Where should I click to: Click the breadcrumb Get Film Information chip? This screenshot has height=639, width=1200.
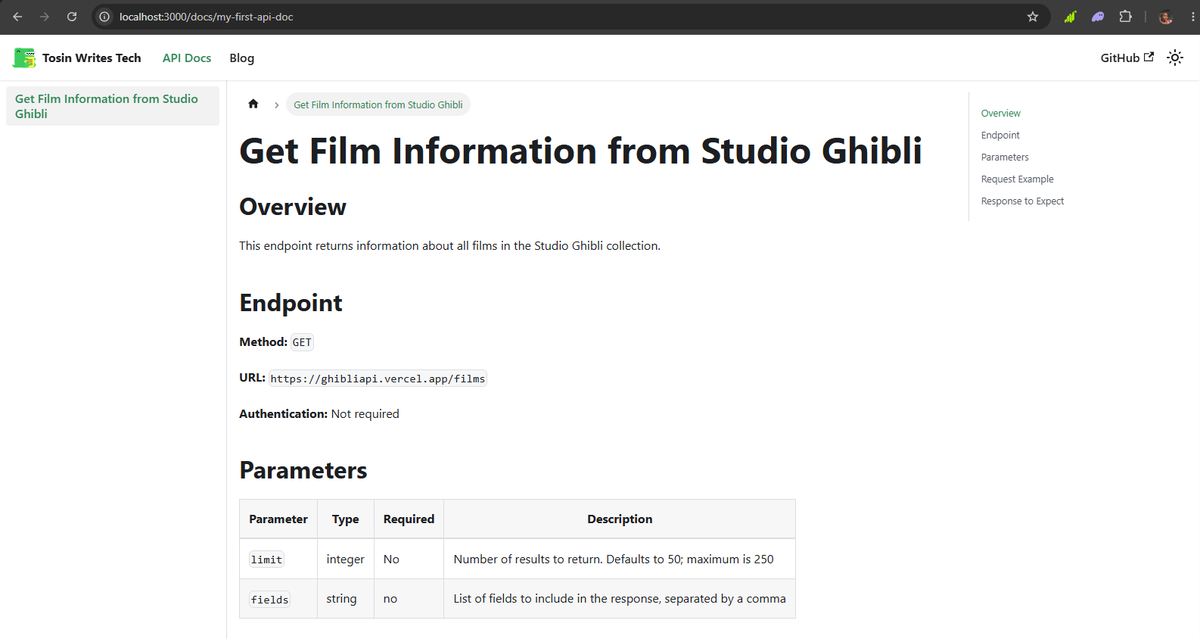click(378, 104)
